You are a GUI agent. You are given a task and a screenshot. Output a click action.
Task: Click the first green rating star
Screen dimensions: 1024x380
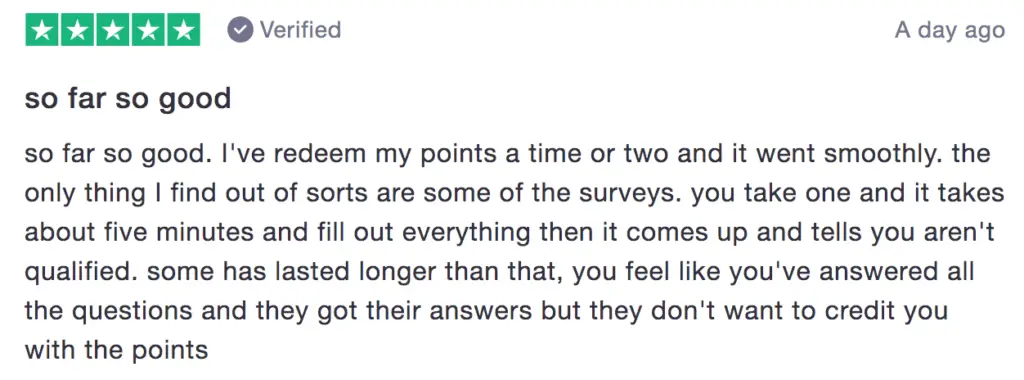[42, 30]
